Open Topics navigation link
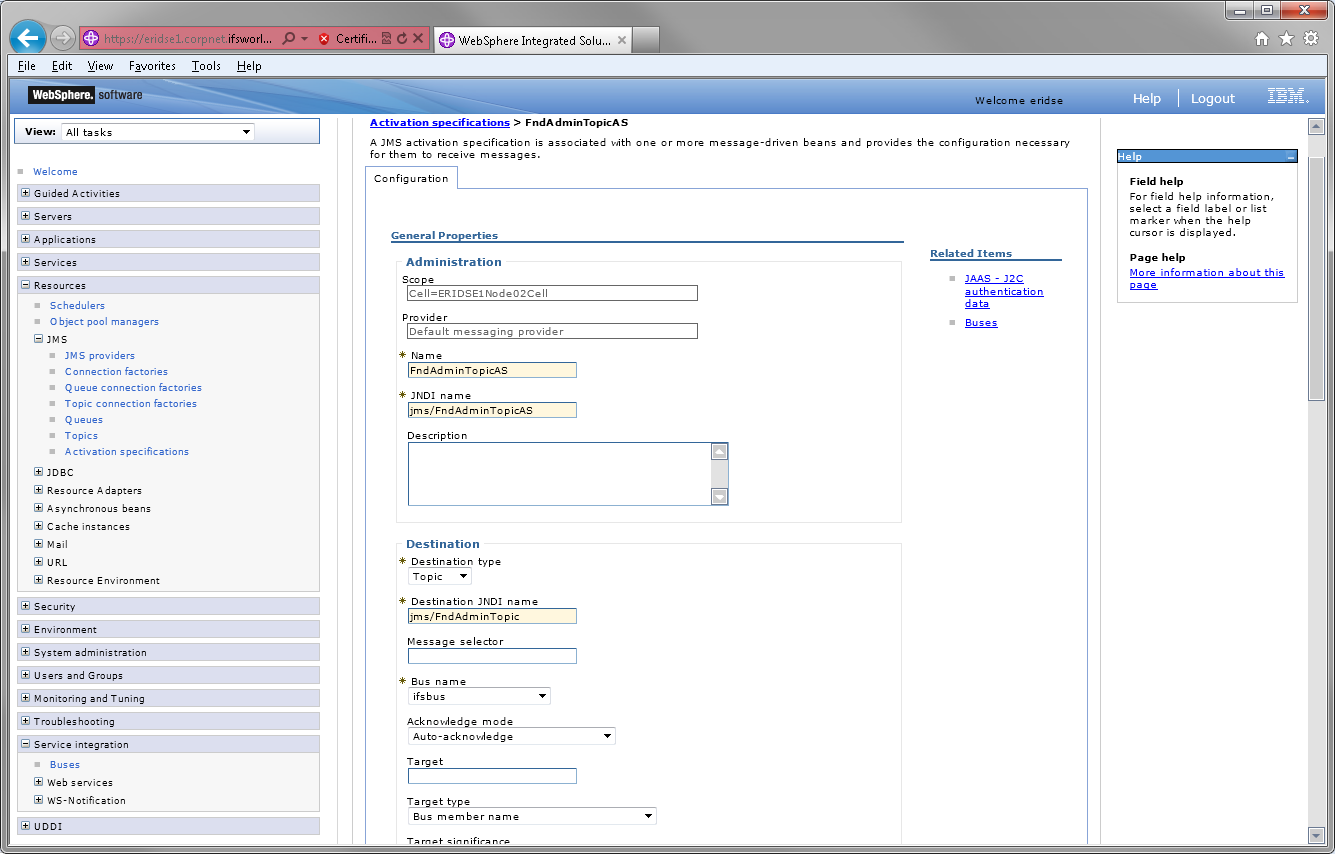This screenshot has height=854, width=1335. [x=81, y=436]
